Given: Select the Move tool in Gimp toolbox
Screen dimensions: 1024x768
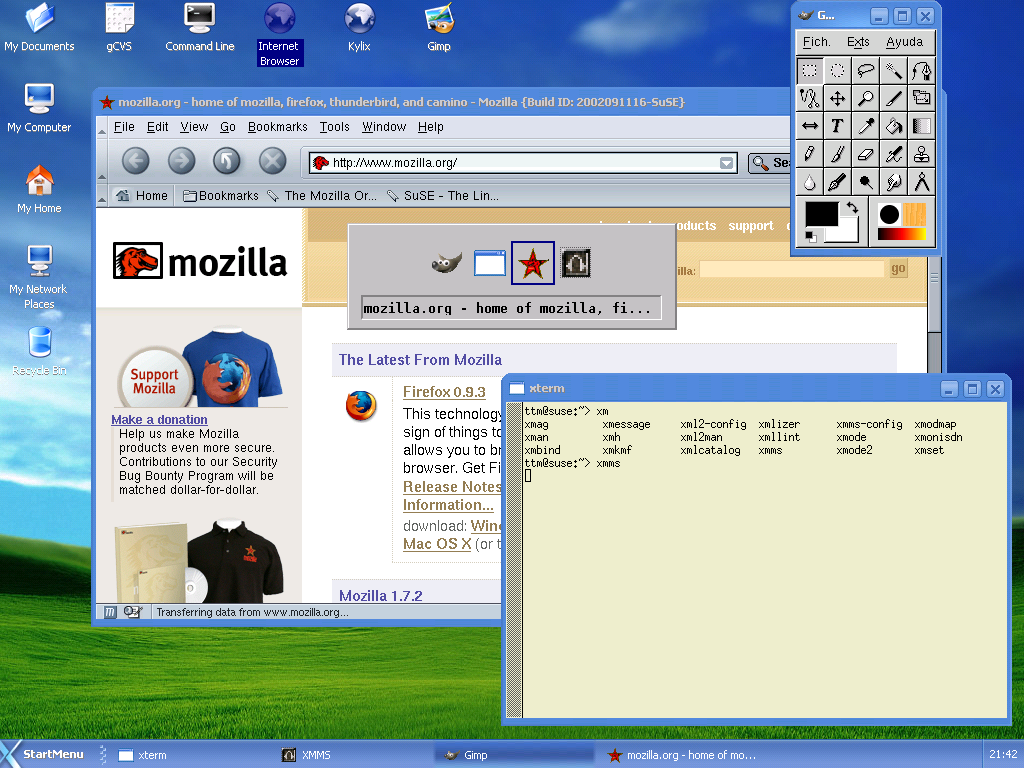Looking at the screenshot, I should coord(838,99).
